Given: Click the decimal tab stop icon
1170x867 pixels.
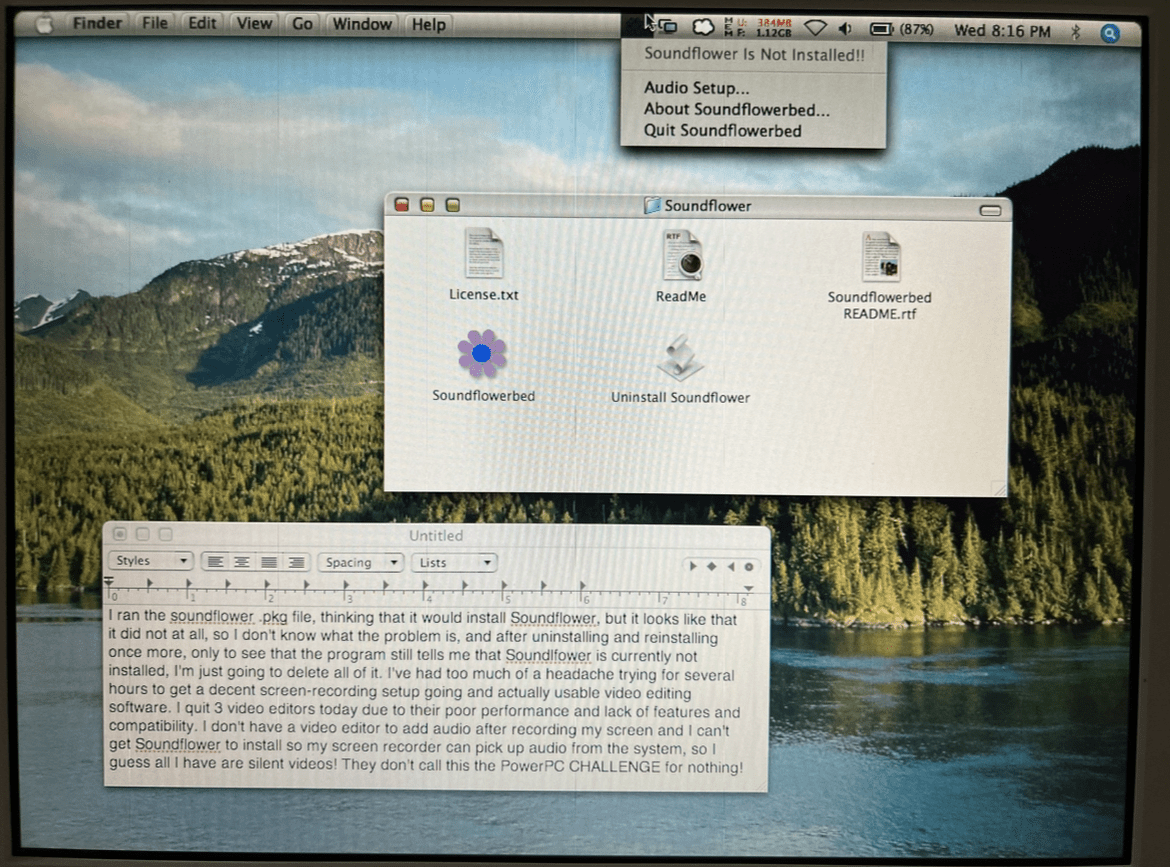Looking at the screenshot, I should tap(748, 566).
